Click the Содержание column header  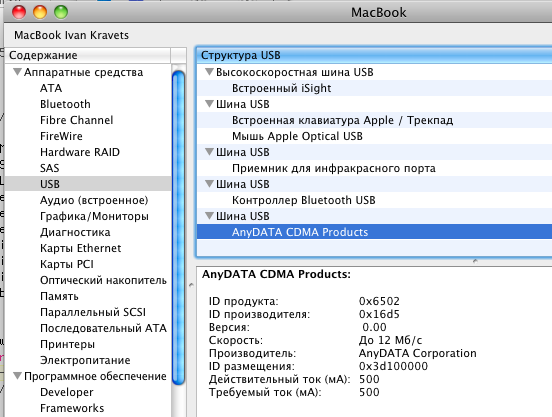click(x=88, y=55)
